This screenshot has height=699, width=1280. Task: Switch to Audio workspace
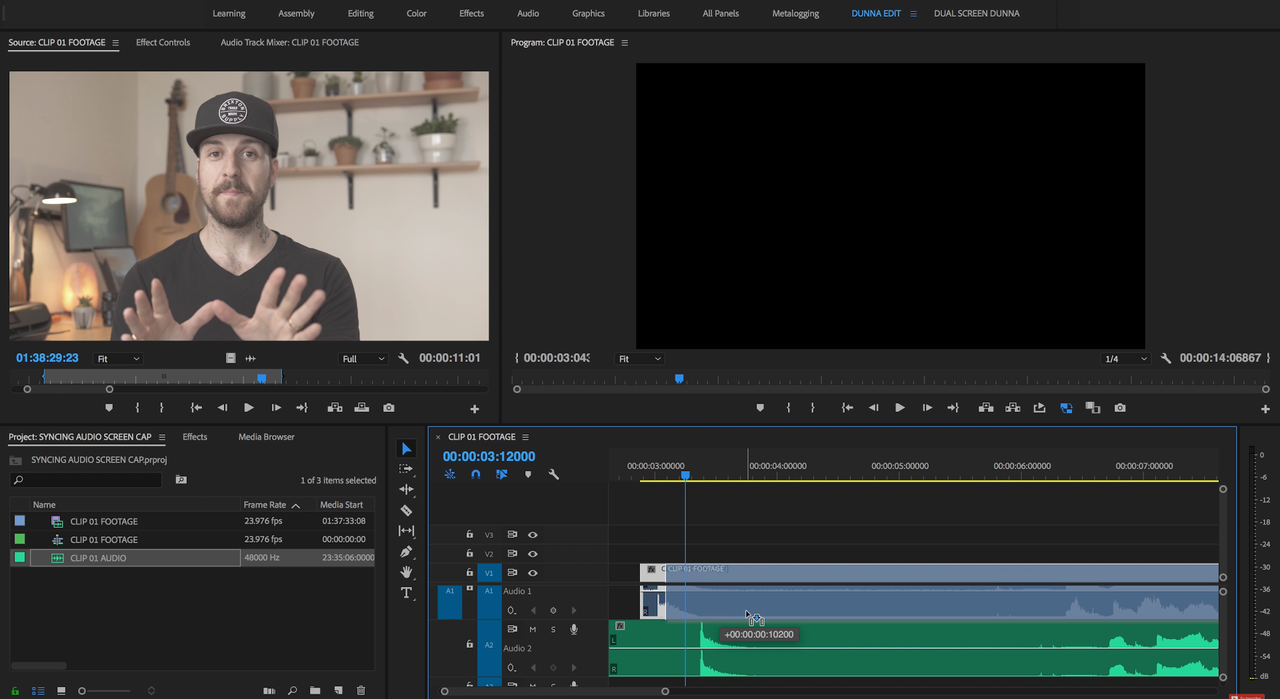point(528,14)
